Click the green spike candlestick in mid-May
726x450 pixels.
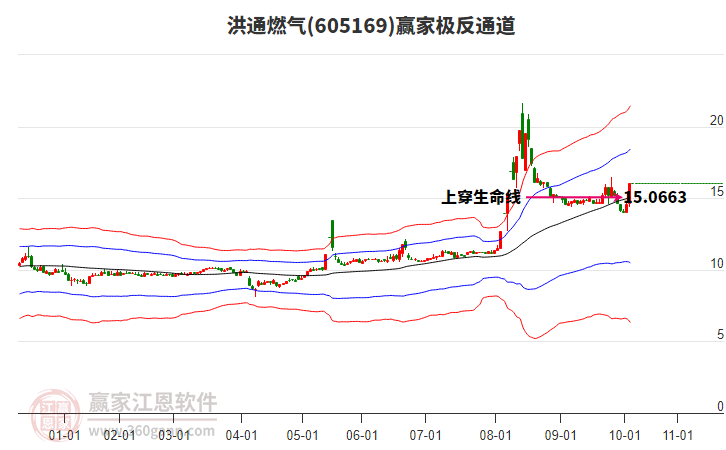tap(332, 235)
